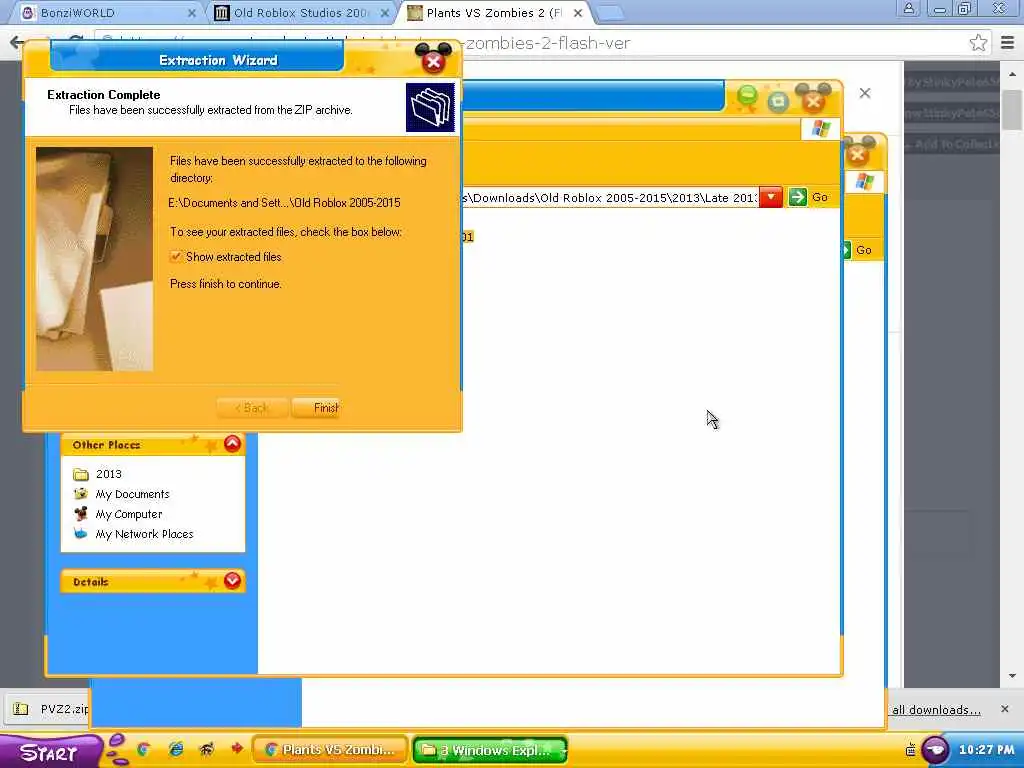Screen dimensions: 1024x768
Task: Click the address path field showing Late 2013
Action: pos(609,197)
